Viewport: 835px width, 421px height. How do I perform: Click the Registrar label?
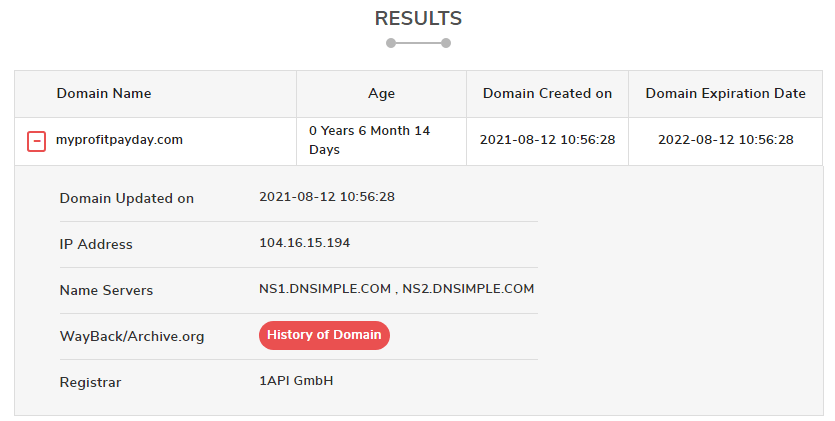coord(91,383)
